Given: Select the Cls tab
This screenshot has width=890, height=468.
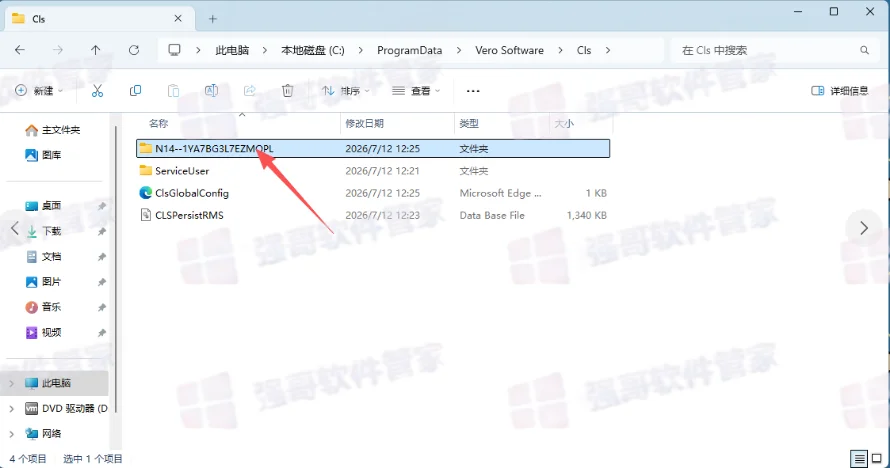Looking at the screenshot, I should pos(100,19).
